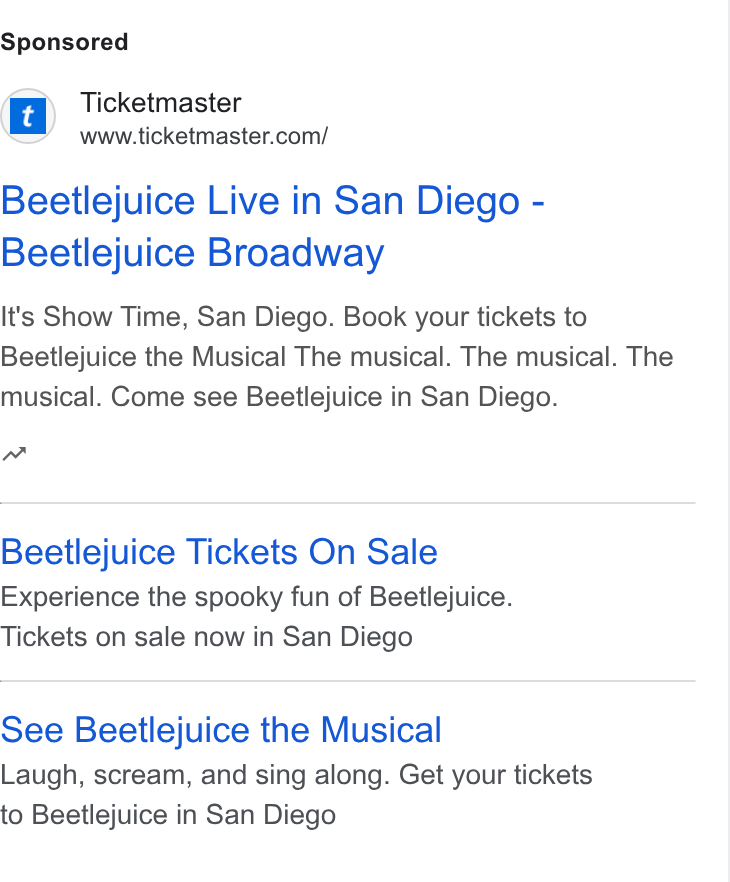The width and height of the screenshot is (730, 882).
Task: Click 'Tickets on sale now in San Diego' text
Action: tap(206, 637)
